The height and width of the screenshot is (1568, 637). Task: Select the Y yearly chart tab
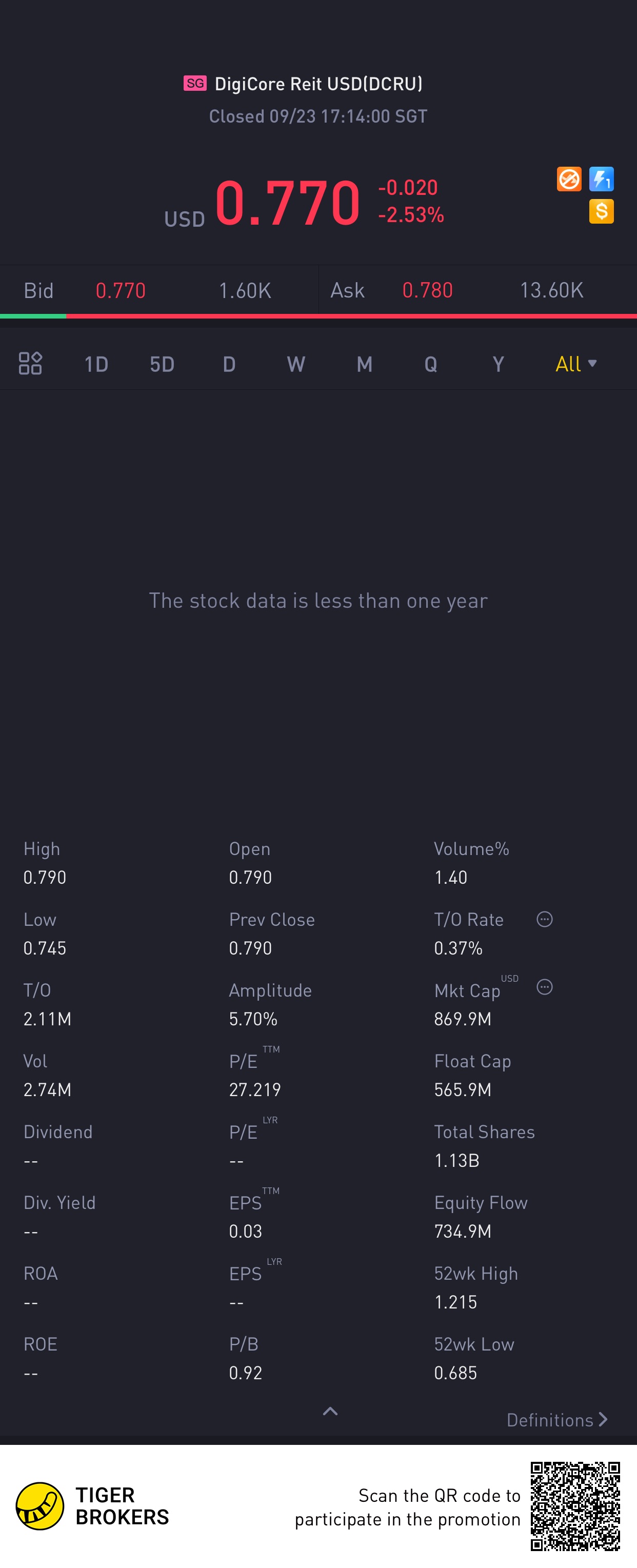click(x=499, y=364)
